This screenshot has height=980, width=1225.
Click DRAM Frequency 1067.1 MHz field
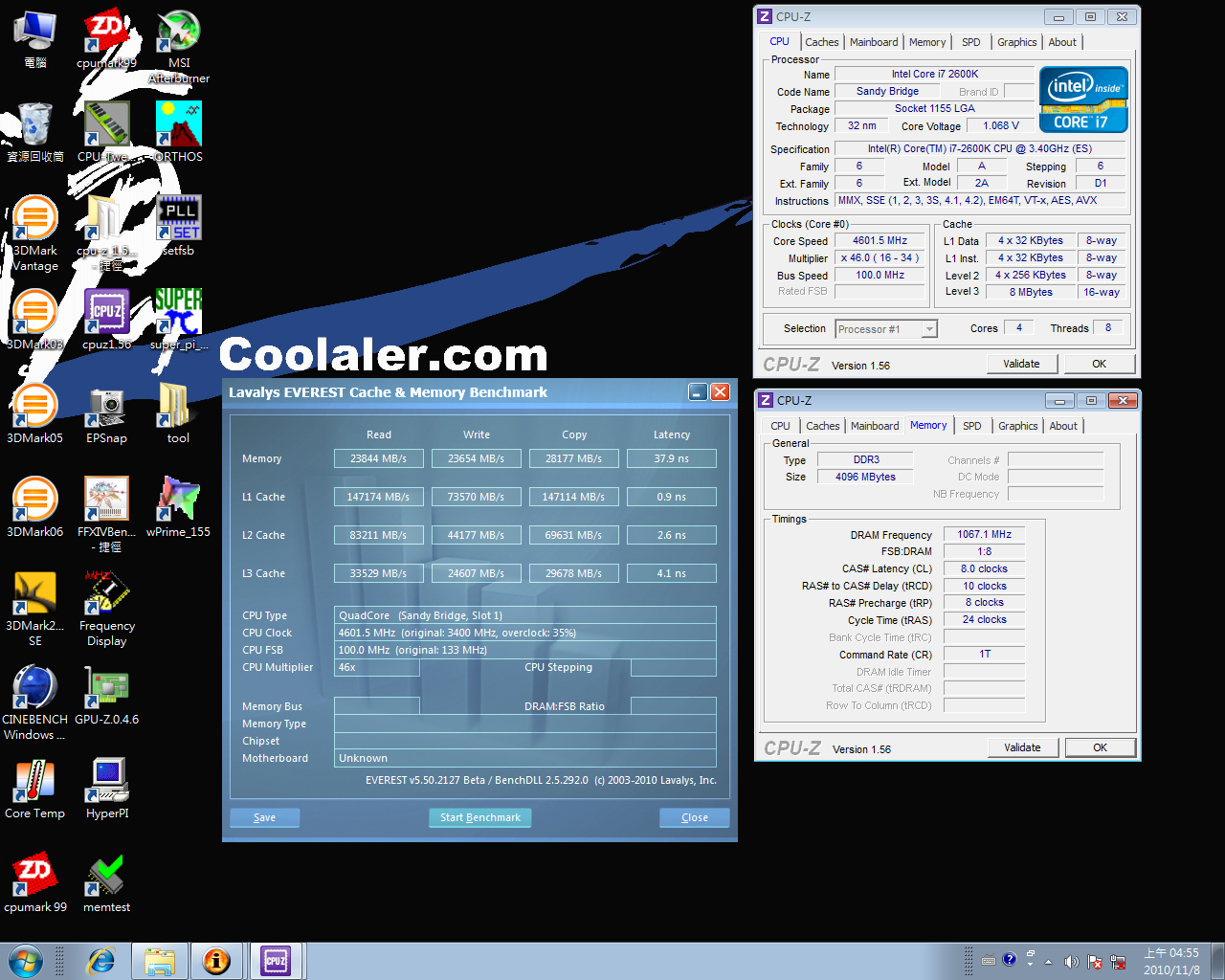tap(984, 534)
